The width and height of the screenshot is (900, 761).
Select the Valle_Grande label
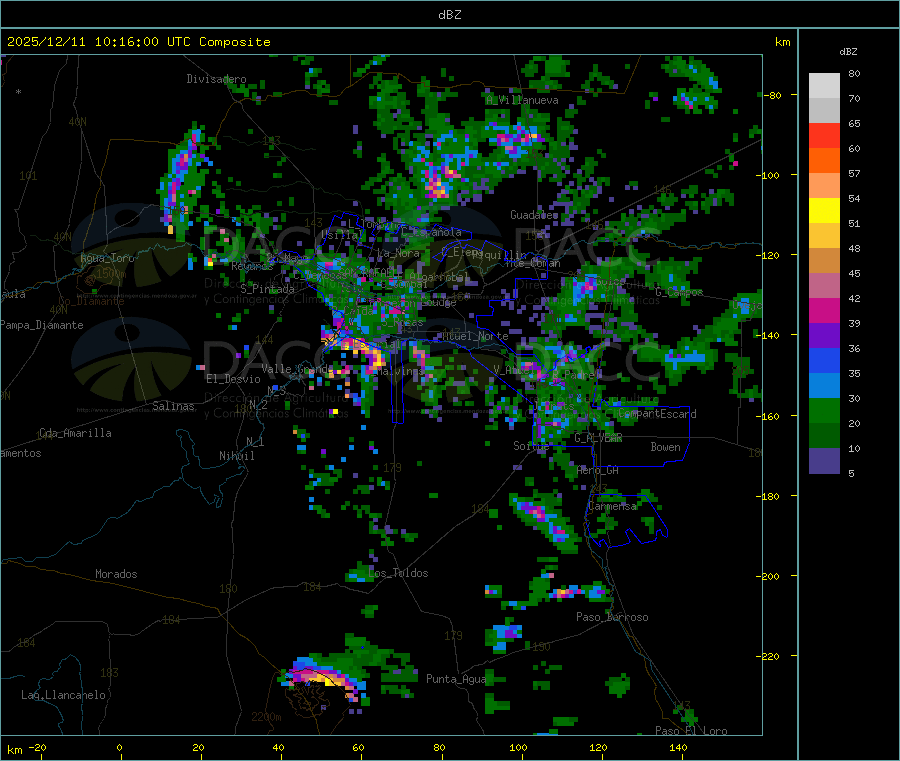click(x=297, y=369)
